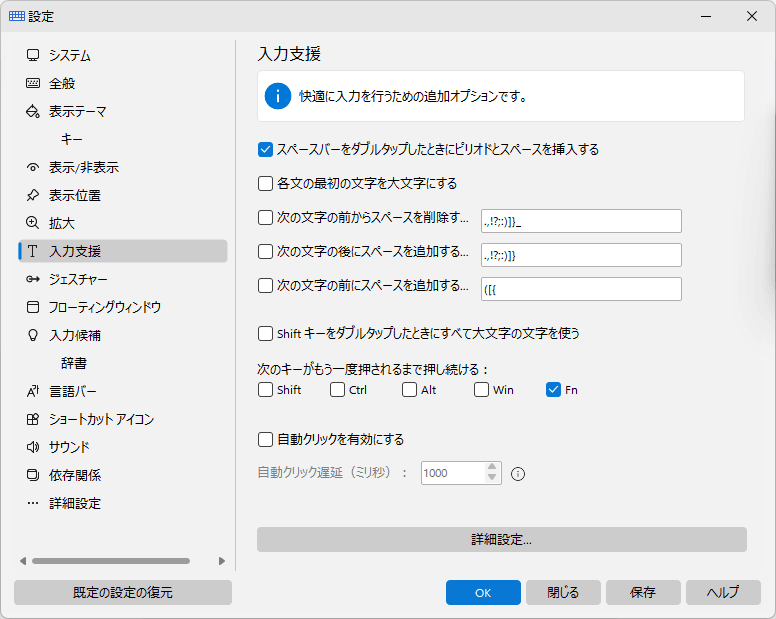Click the eye icon beside 表示/非表示
This screenshot has height=619, width=776.
pyautogui.click(x=33, y=168)
